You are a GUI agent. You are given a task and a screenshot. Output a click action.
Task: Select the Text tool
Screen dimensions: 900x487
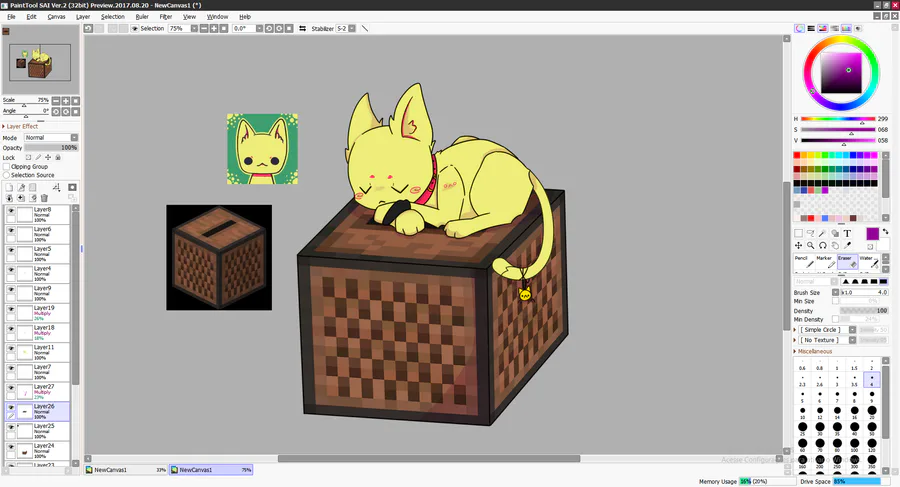(x=847, y=233)
